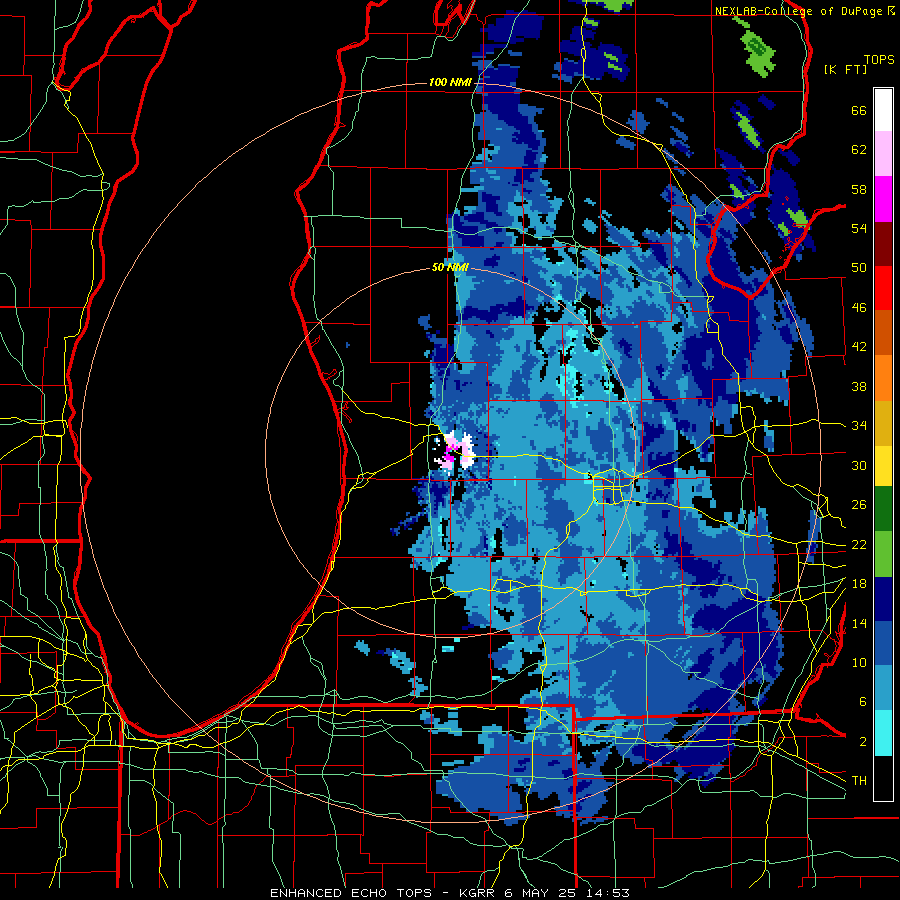Screen dimensions: 900x900
Task: Click the light pink 62 kft legend swatch
Action: [x=883, y=154]
